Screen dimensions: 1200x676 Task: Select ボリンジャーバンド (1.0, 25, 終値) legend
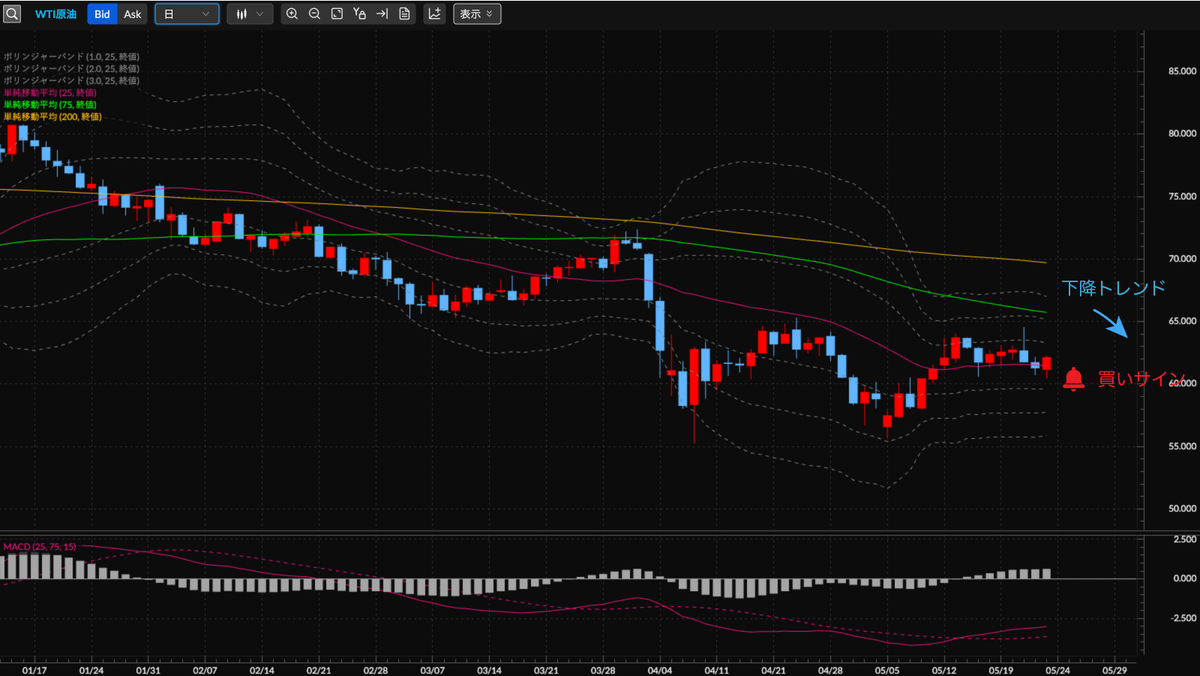70,56
